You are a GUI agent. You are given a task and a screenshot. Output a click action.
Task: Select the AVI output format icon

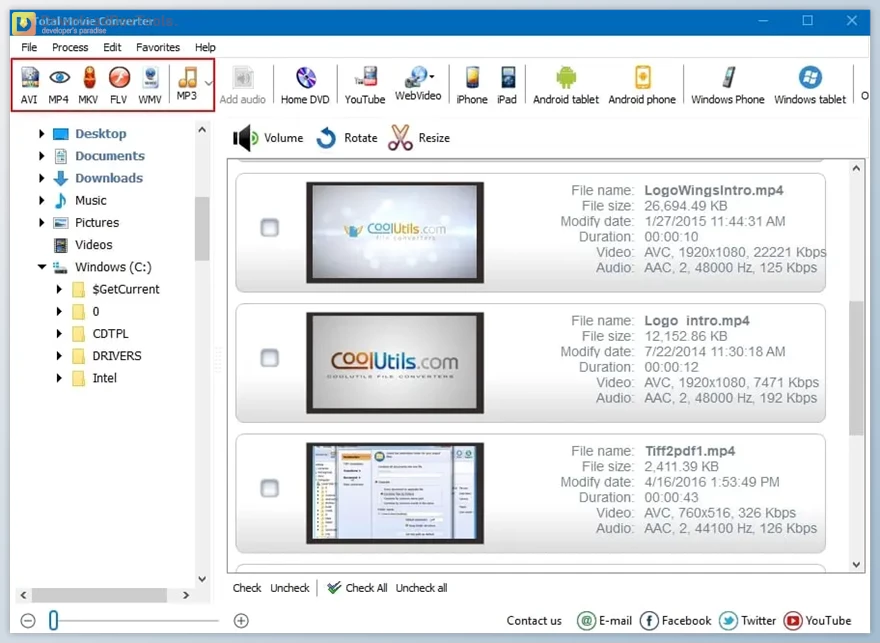click(29, 85)
